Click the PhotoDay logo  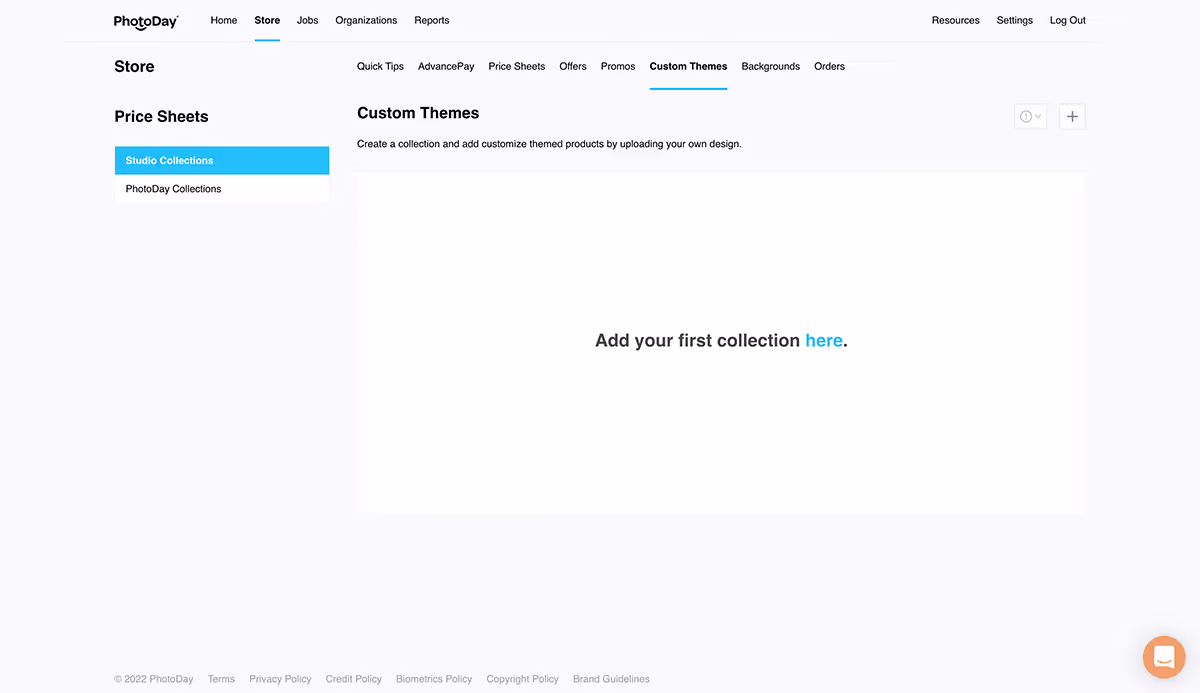(146, 21)
